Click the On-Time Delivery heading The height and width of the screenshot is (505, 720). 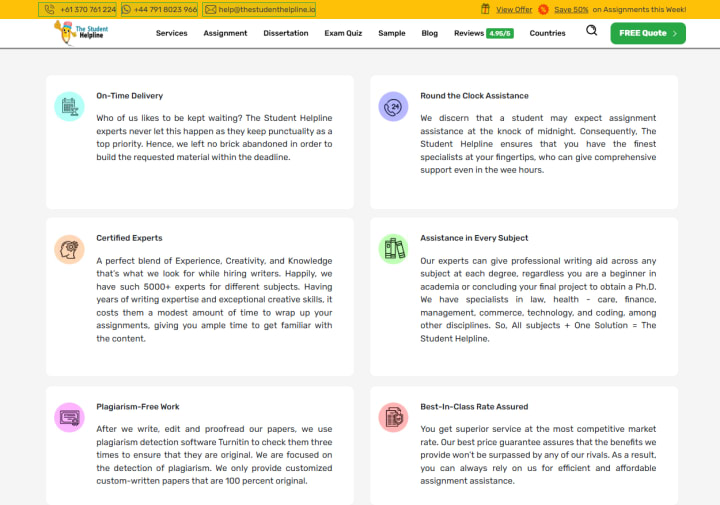pyautogui.click(x=129, y=95)
